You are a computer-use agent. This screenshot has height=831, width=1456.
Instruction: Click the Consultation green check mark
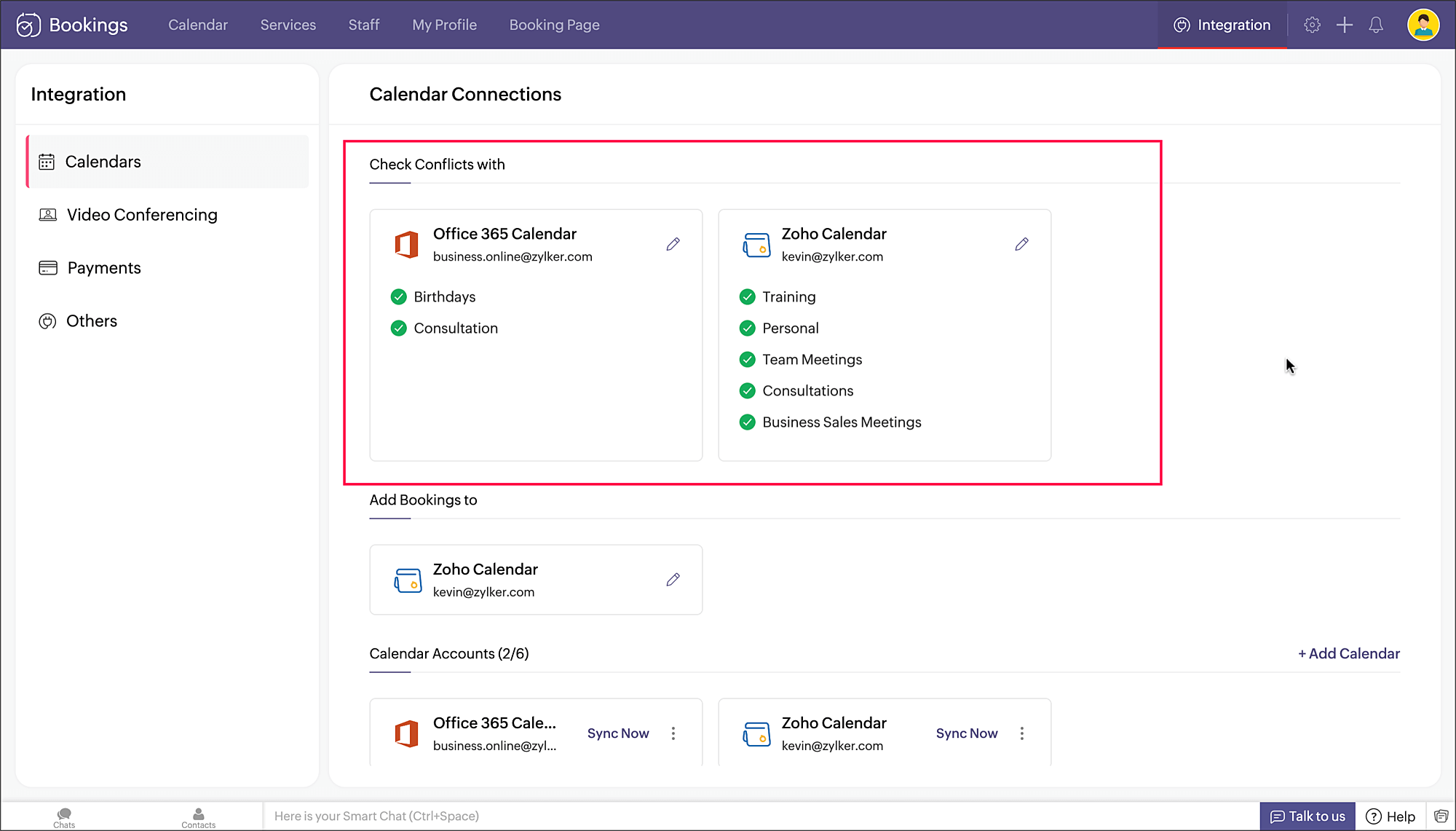pyautogui.click(x=398, y=328)
